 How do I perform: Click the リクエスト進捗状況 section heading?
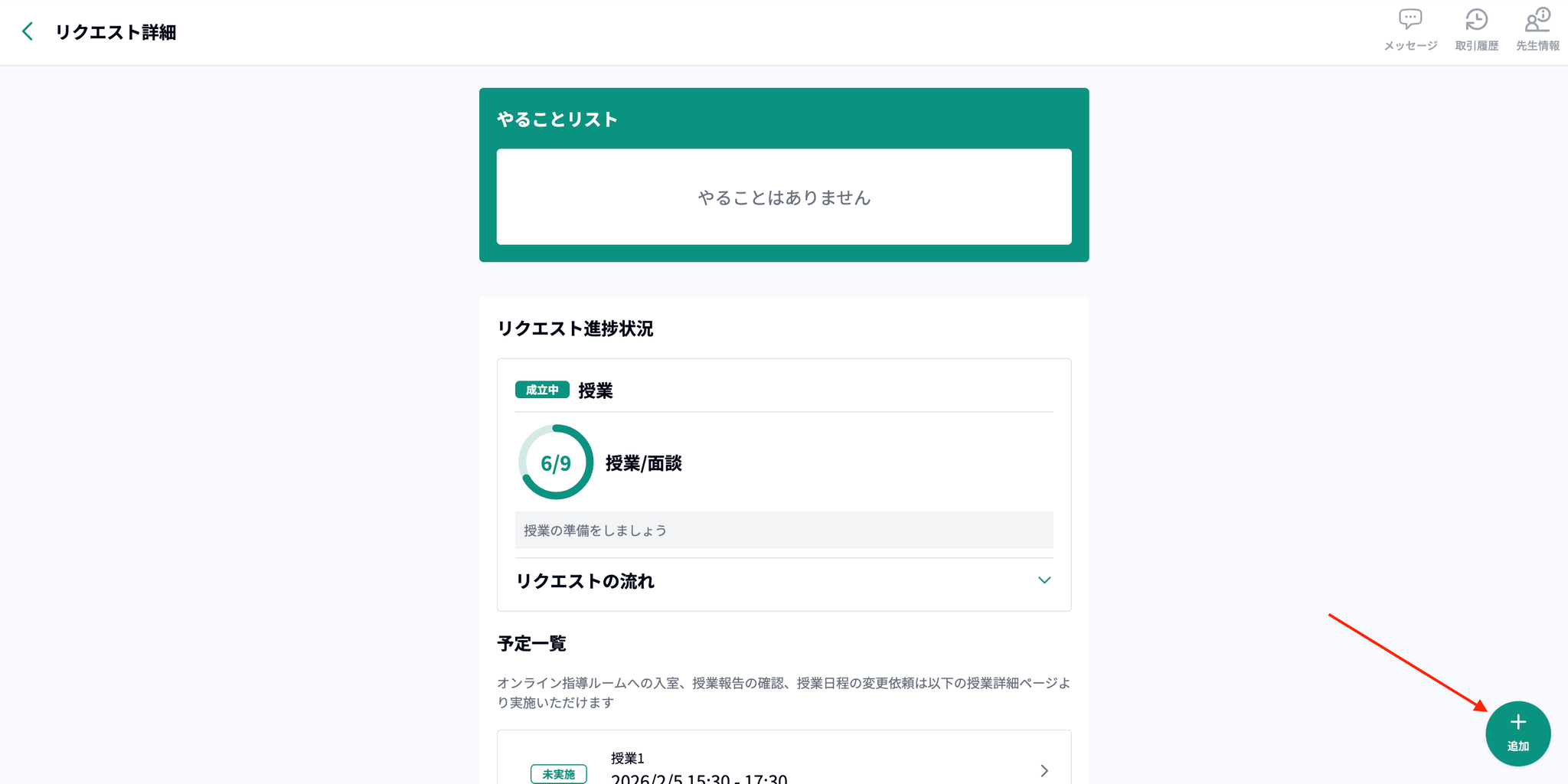[x=576, y=328]
